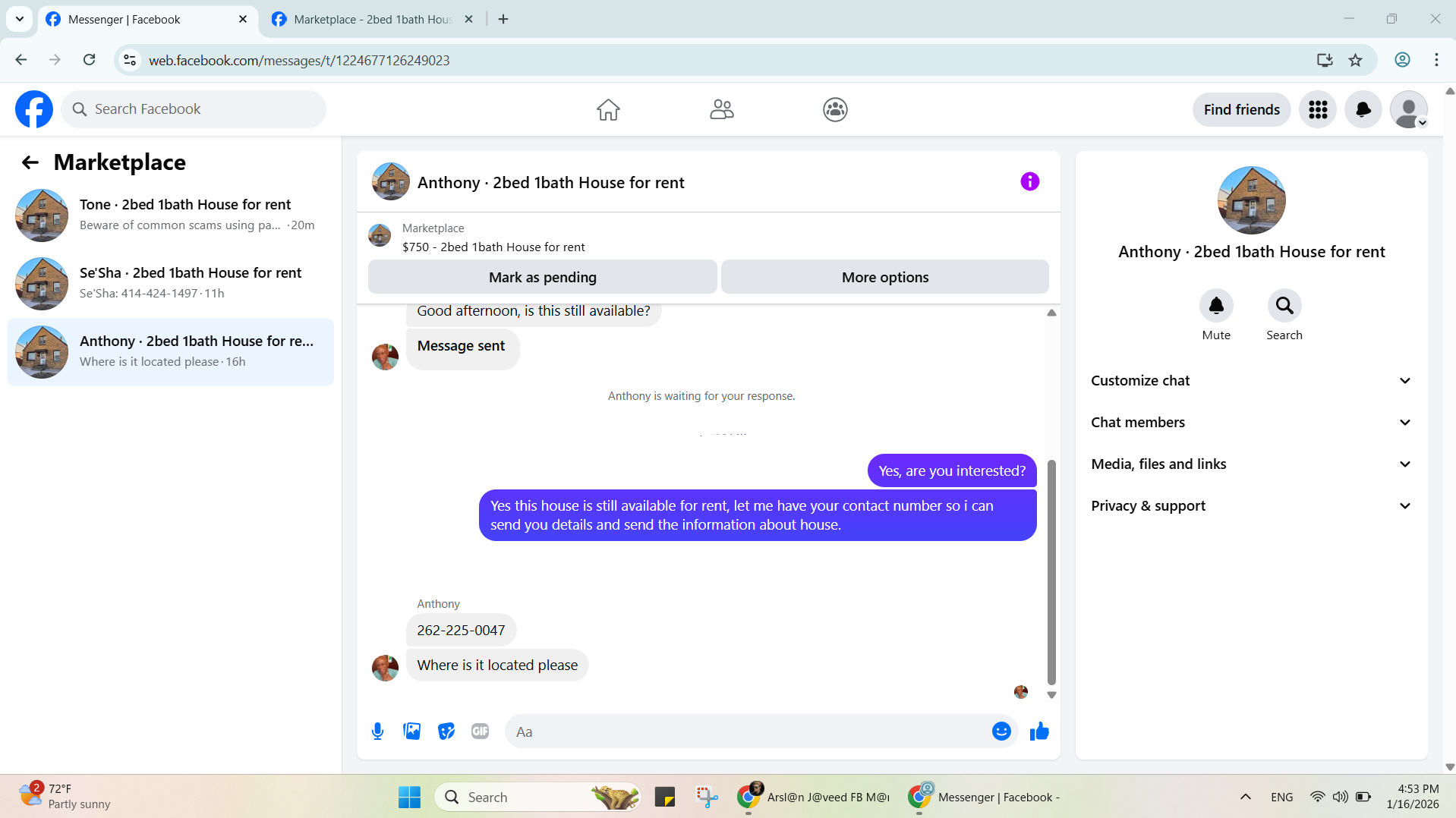Open the notifications bell in header
The width and height of the screenshot is (1456, 818).
point(1363,110)
